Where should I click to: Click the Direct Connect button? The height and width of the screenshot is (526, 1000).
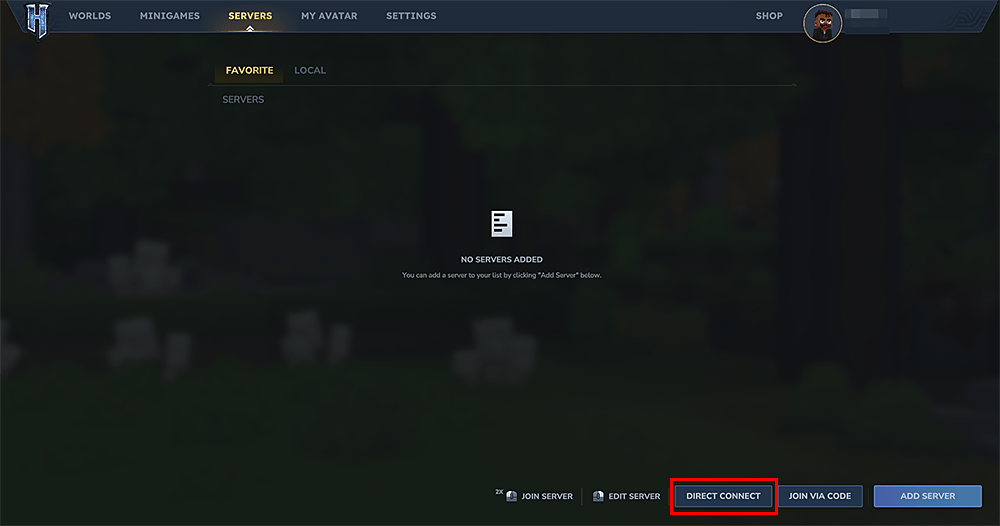tap(723, 496)
